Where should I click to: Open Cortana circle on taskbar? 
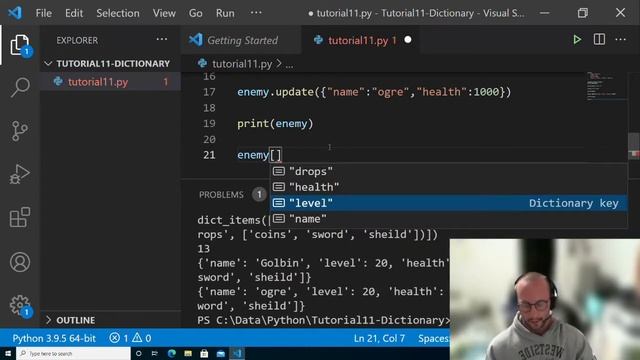[138, 353]
